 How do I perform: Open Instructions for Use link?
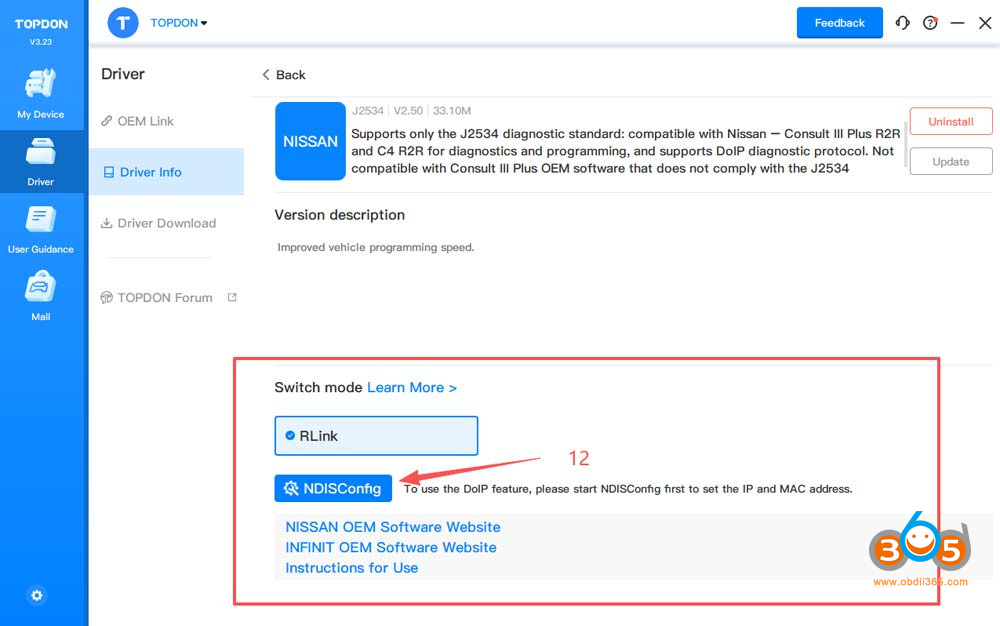pyautogui.click(x=351, y=568)
